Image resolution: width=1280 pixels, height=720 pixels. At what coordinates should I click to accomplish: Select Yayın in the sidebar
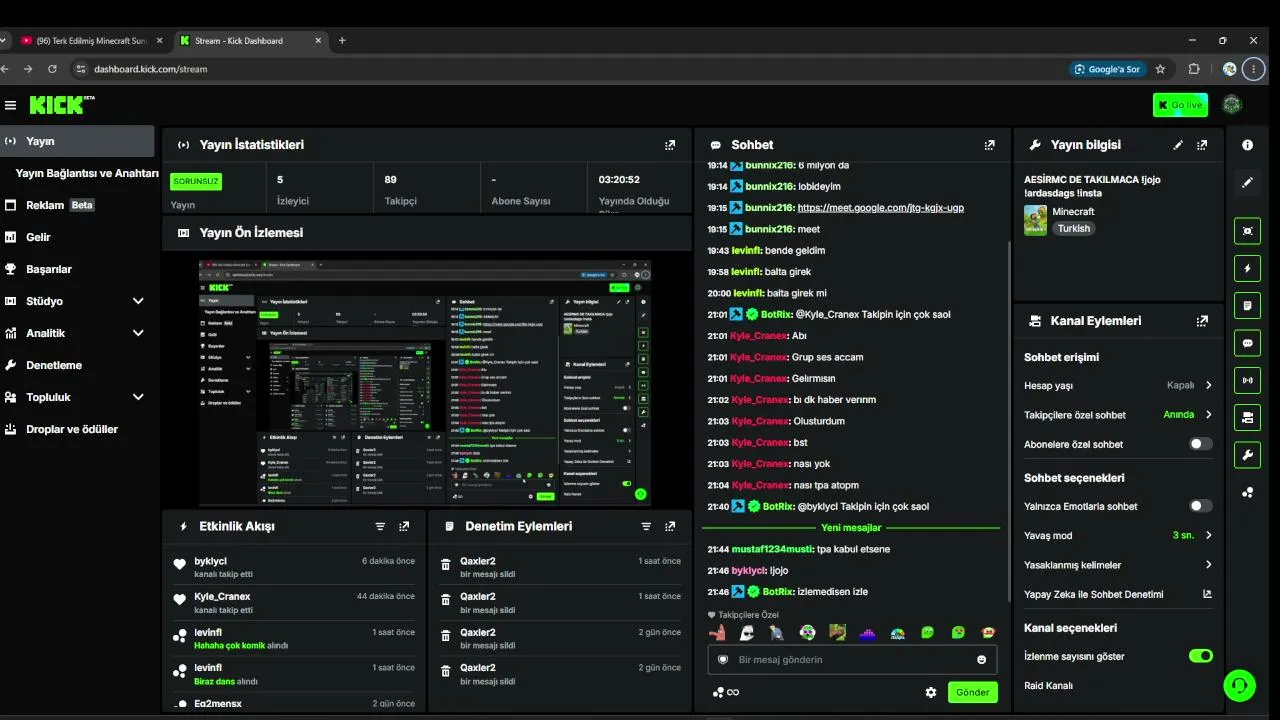point(77,141)
